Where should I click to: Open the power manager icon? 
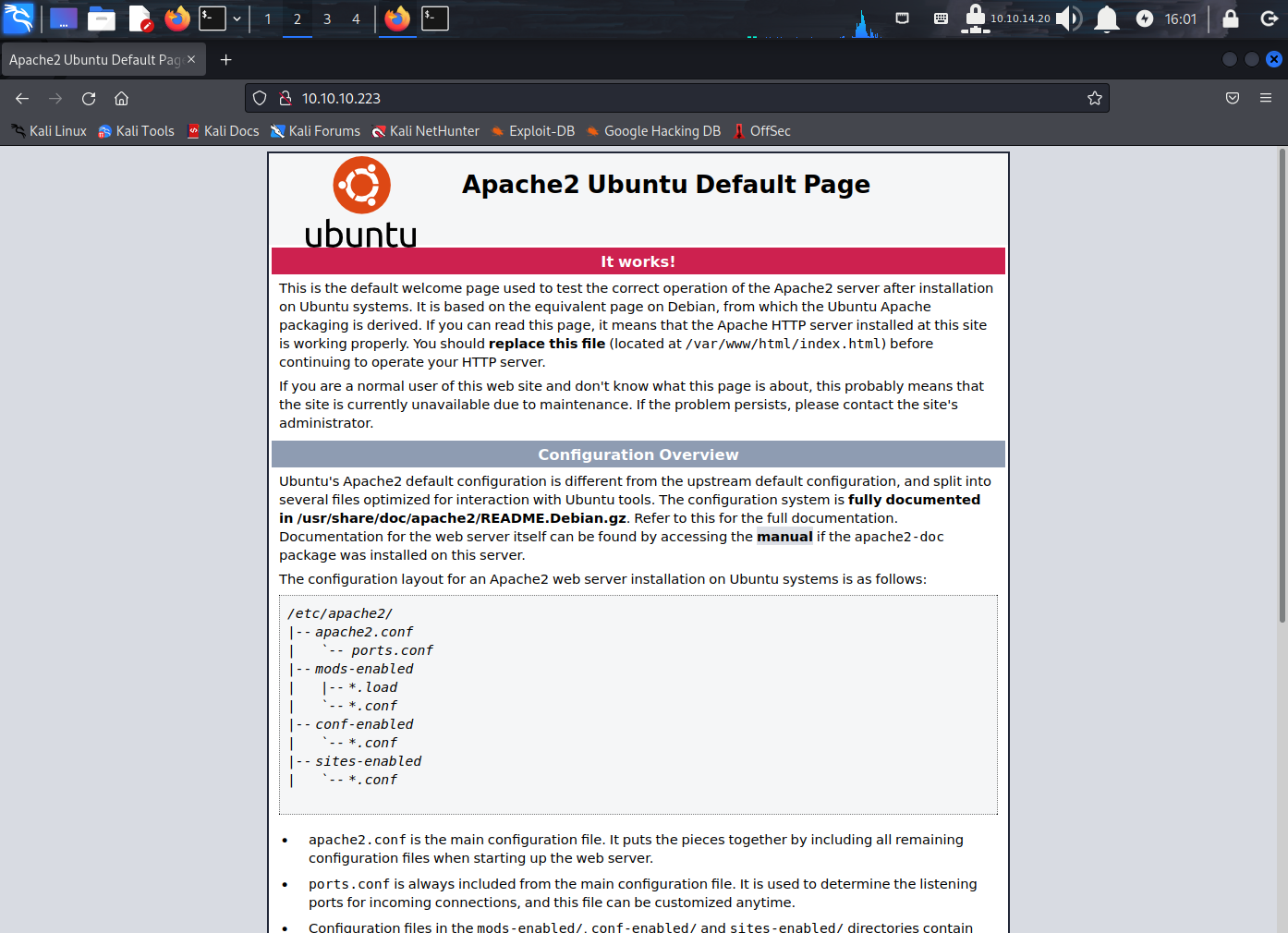1145,18
